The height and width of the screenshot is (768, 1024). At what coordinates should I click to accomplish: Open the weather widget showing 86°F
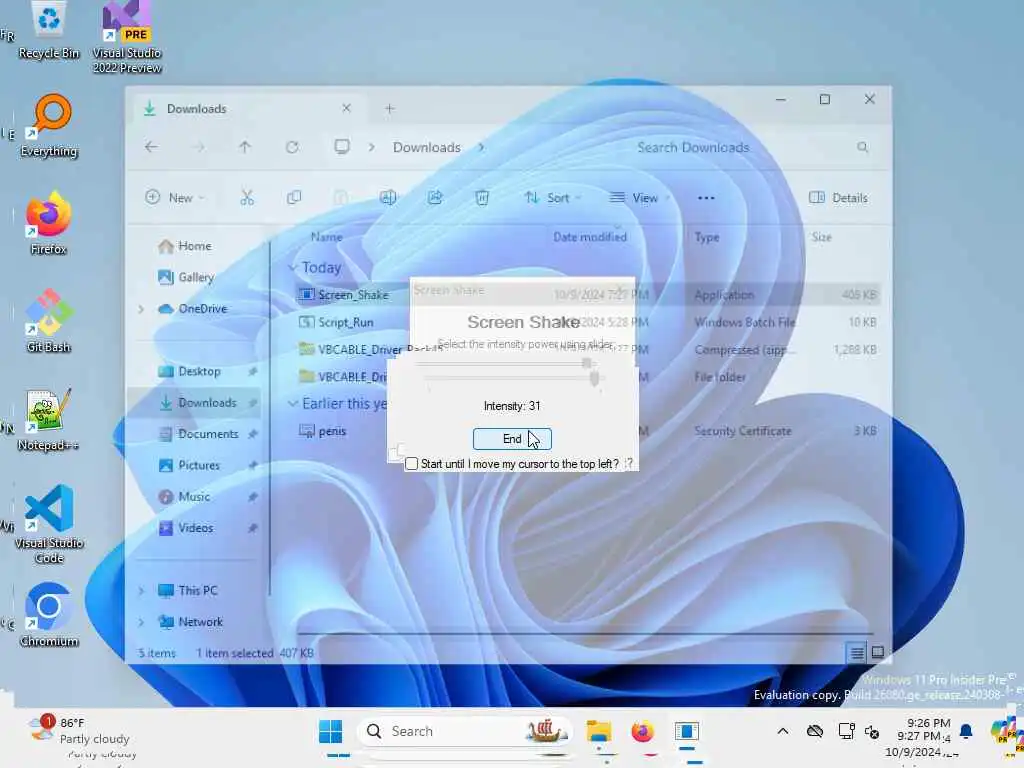point(80,731)
